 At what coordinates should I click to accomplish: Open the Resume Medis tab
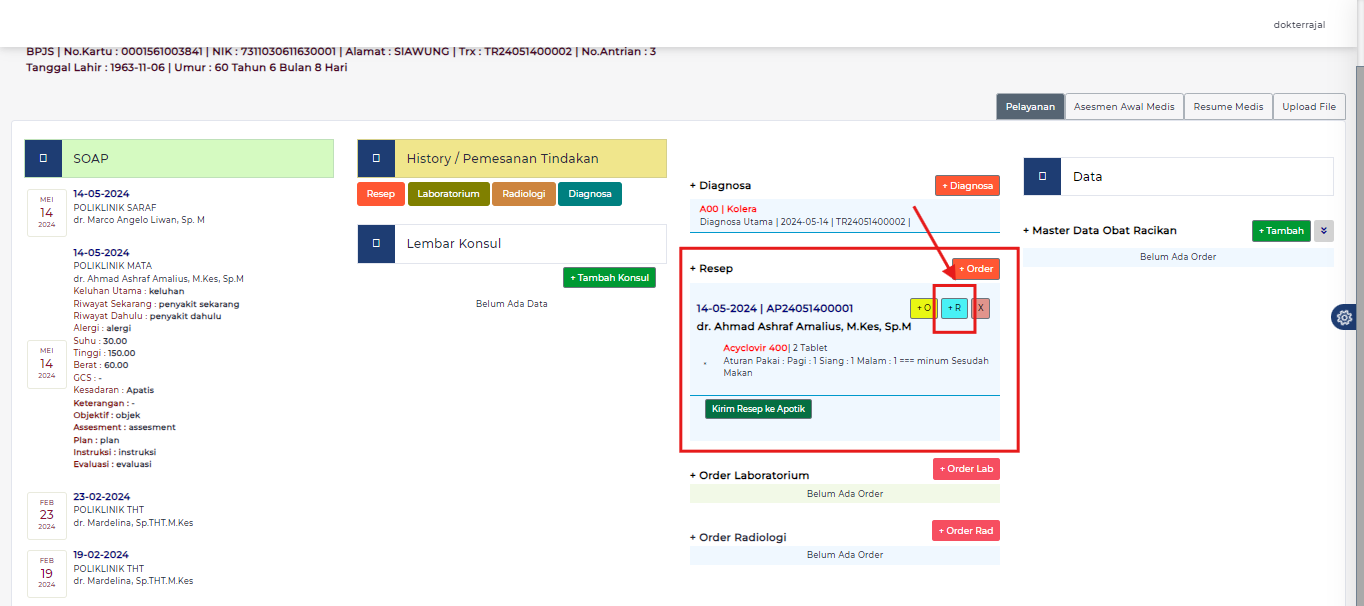point(1228,107)
